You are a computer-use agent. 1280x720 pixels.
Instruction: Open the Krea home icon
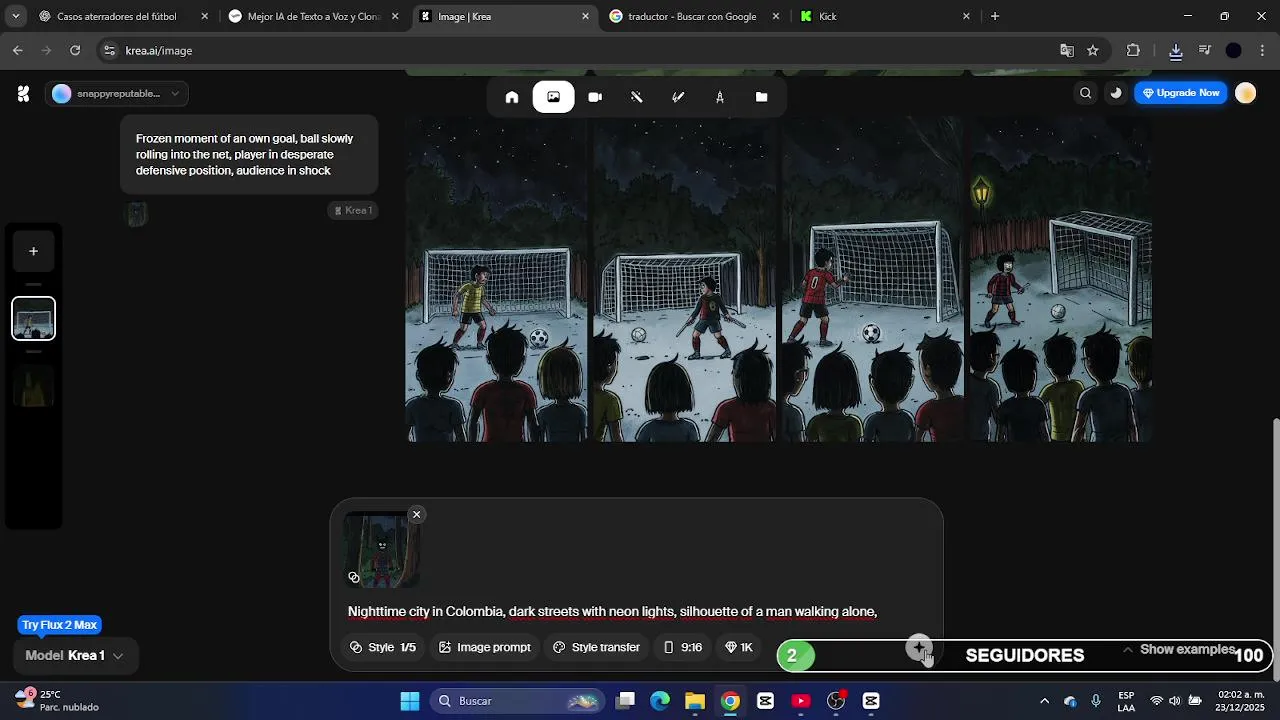coord(512,97)
